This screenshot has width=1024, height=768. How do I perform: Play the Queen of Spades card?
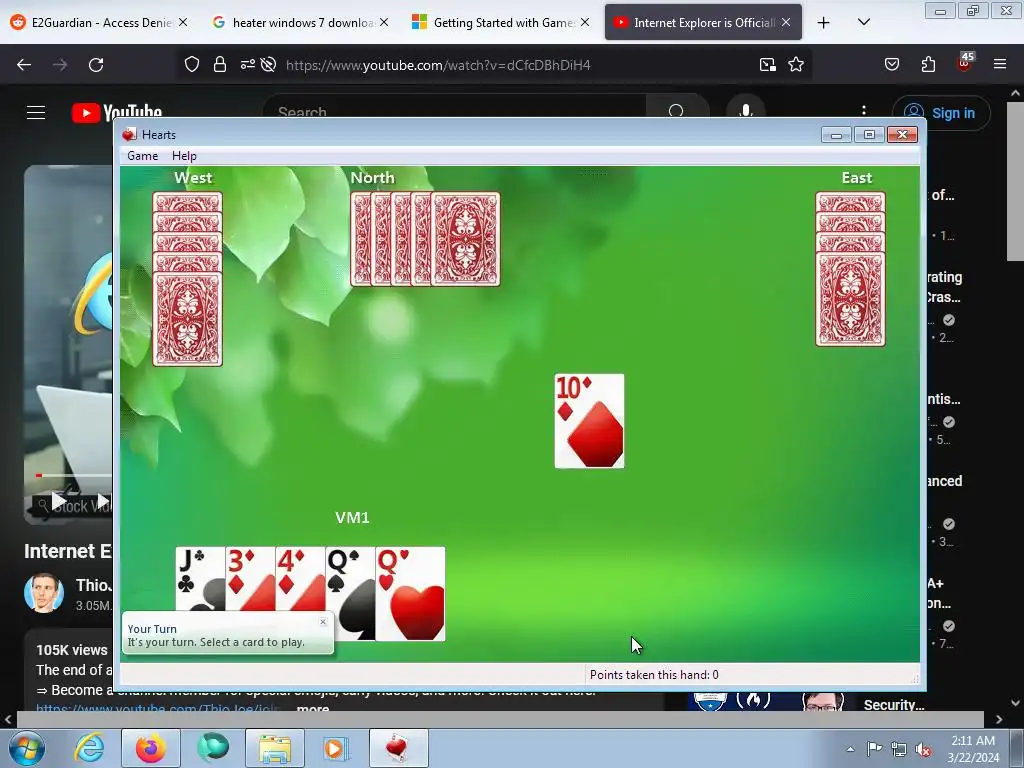351,593
